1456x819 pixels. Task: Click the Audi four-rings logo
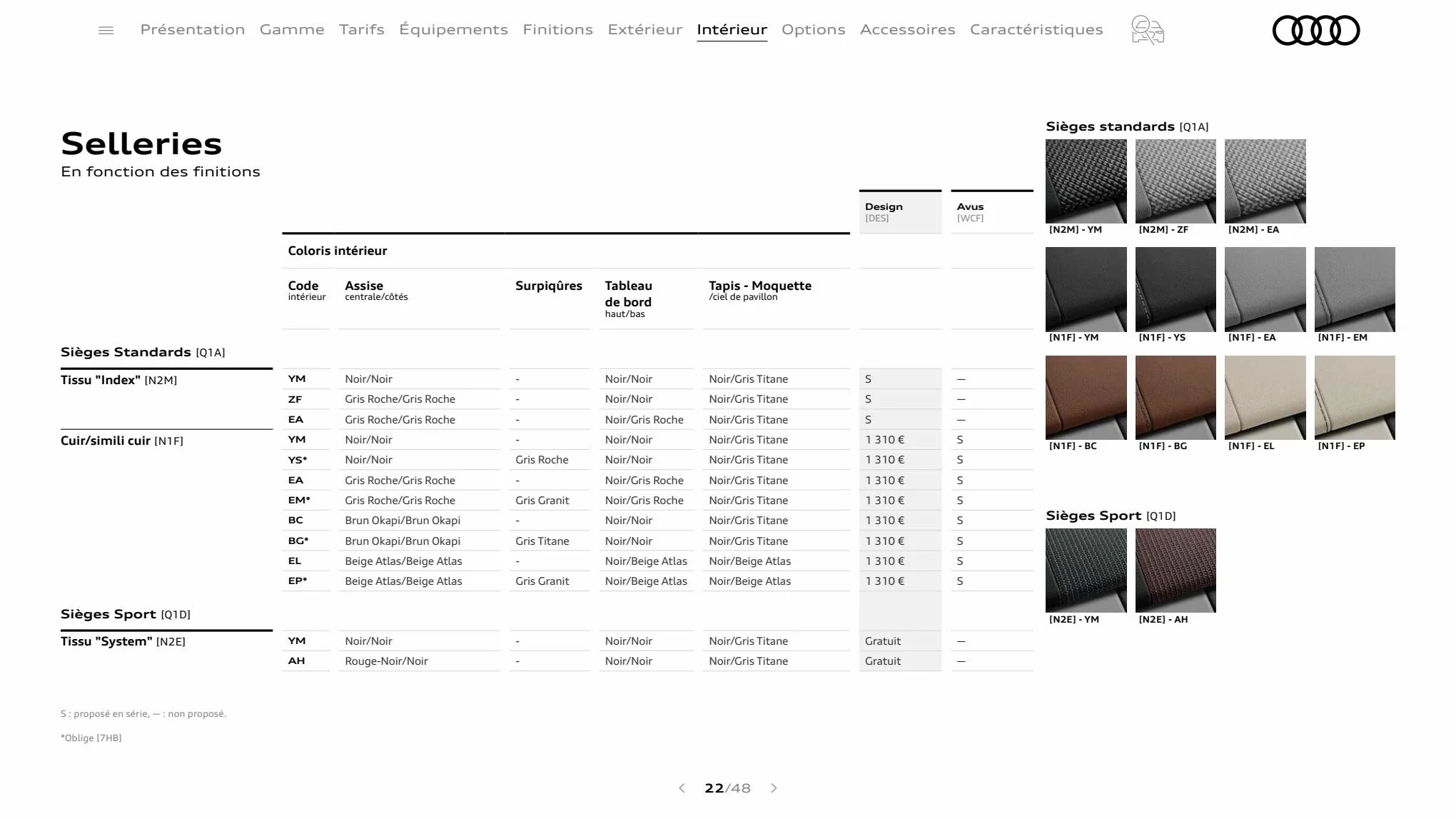click(x=1316, y=30)
